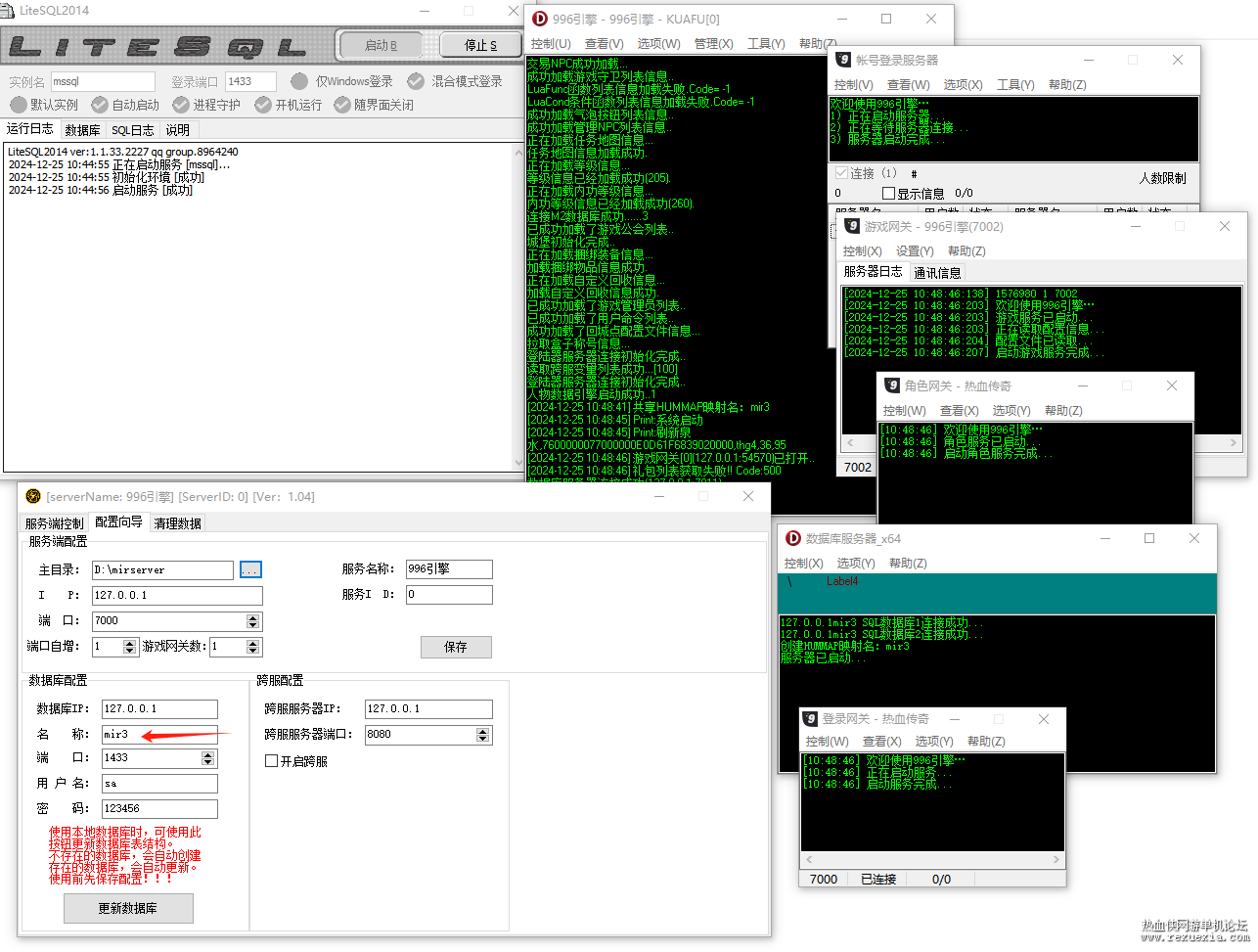
Task: Open the 说明 tab in LiteSQL
Action: (178, 130)
